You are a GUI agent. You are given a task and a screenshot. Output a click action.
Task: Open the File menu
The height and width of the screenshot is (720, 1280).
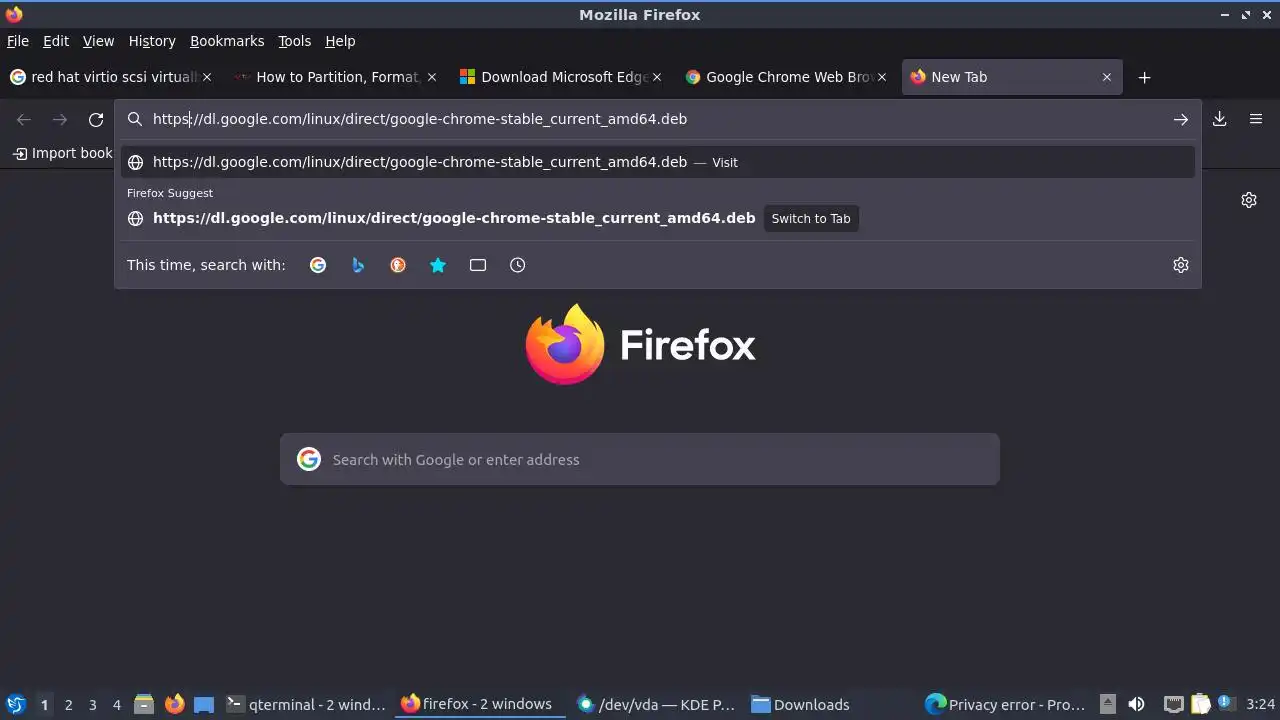(18, 41)
